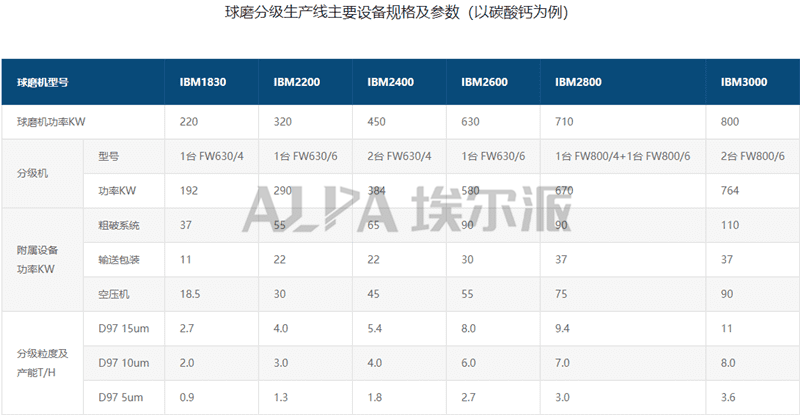Click the IBM2800 column header
The image size is (800, 415).
(x=578, y=83)
